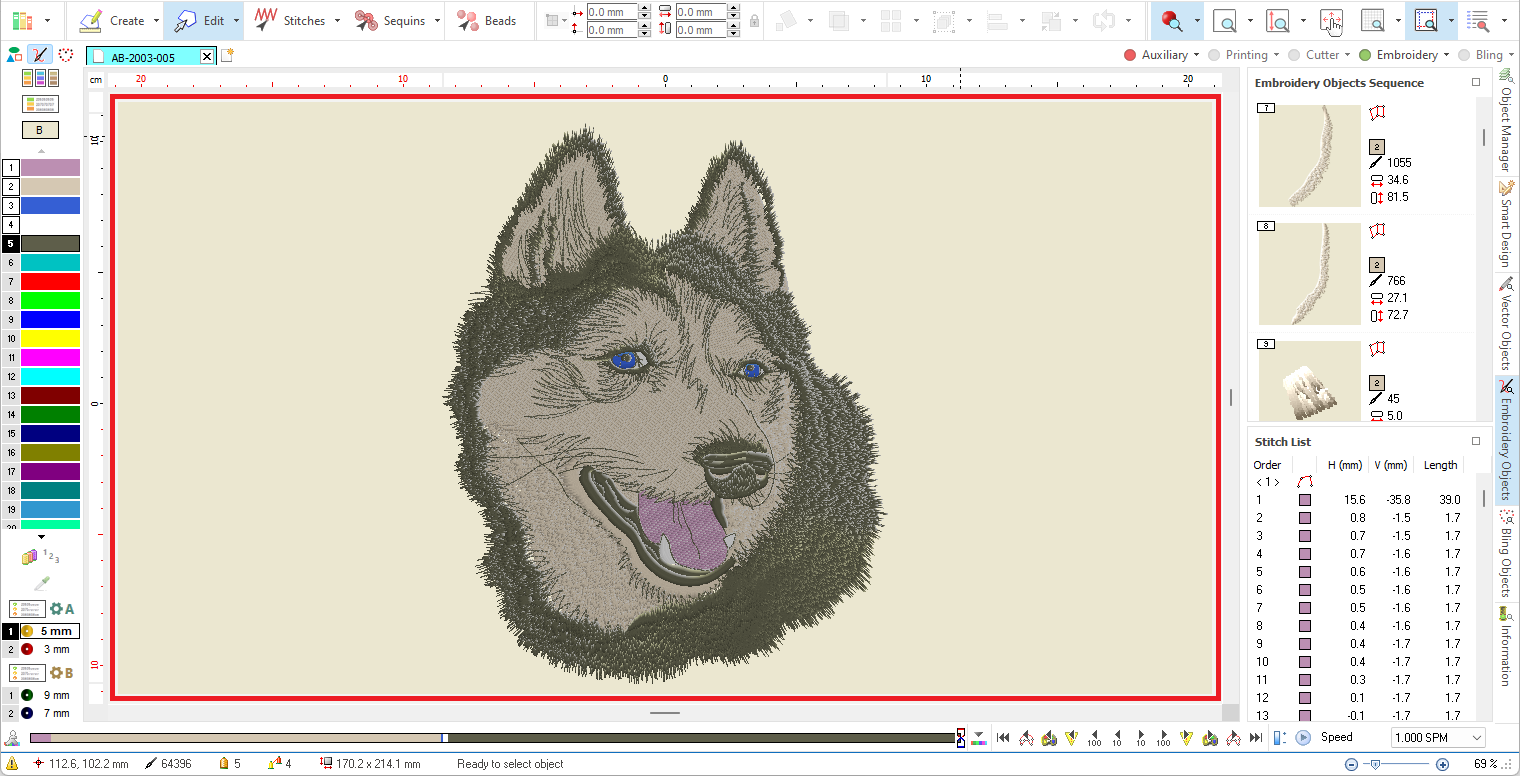This screenshot has height=776, width=1520.
Task: Toggle the Printing layer indicator
Action: click(1214, 55)
